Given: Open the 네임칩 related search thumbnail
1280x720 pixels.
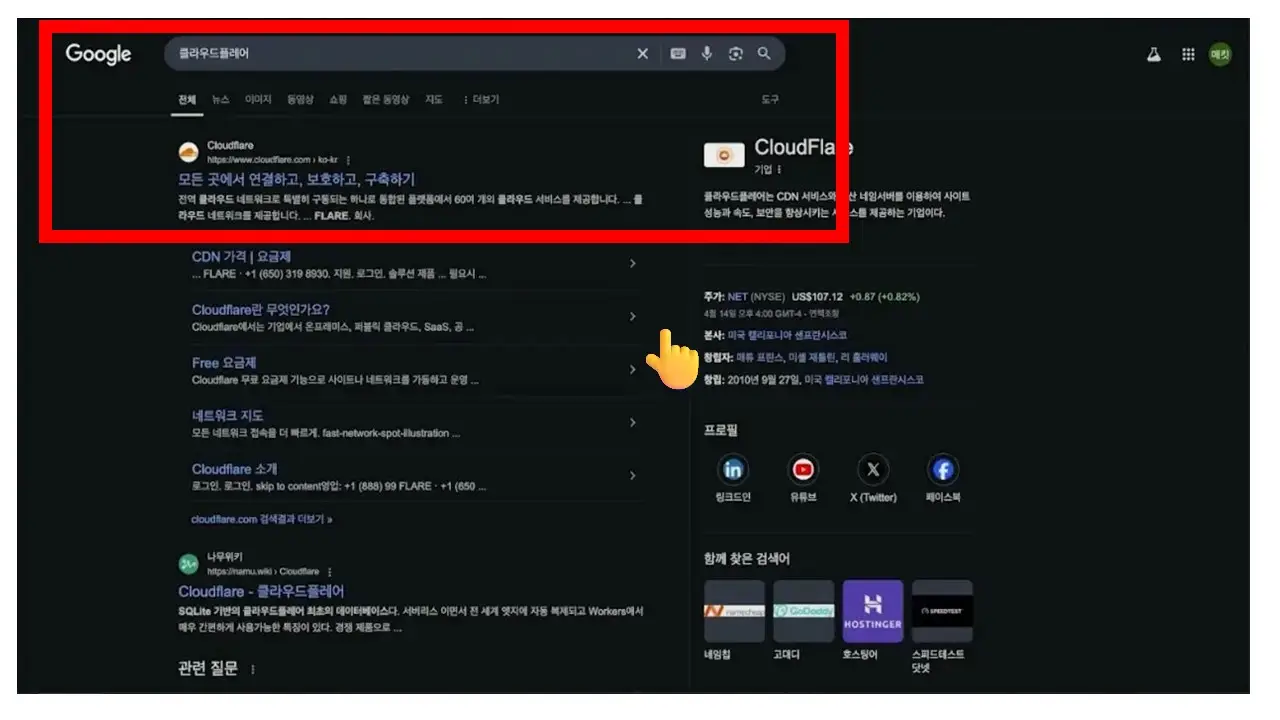Looking at the screenshot, I should point(734,611).
